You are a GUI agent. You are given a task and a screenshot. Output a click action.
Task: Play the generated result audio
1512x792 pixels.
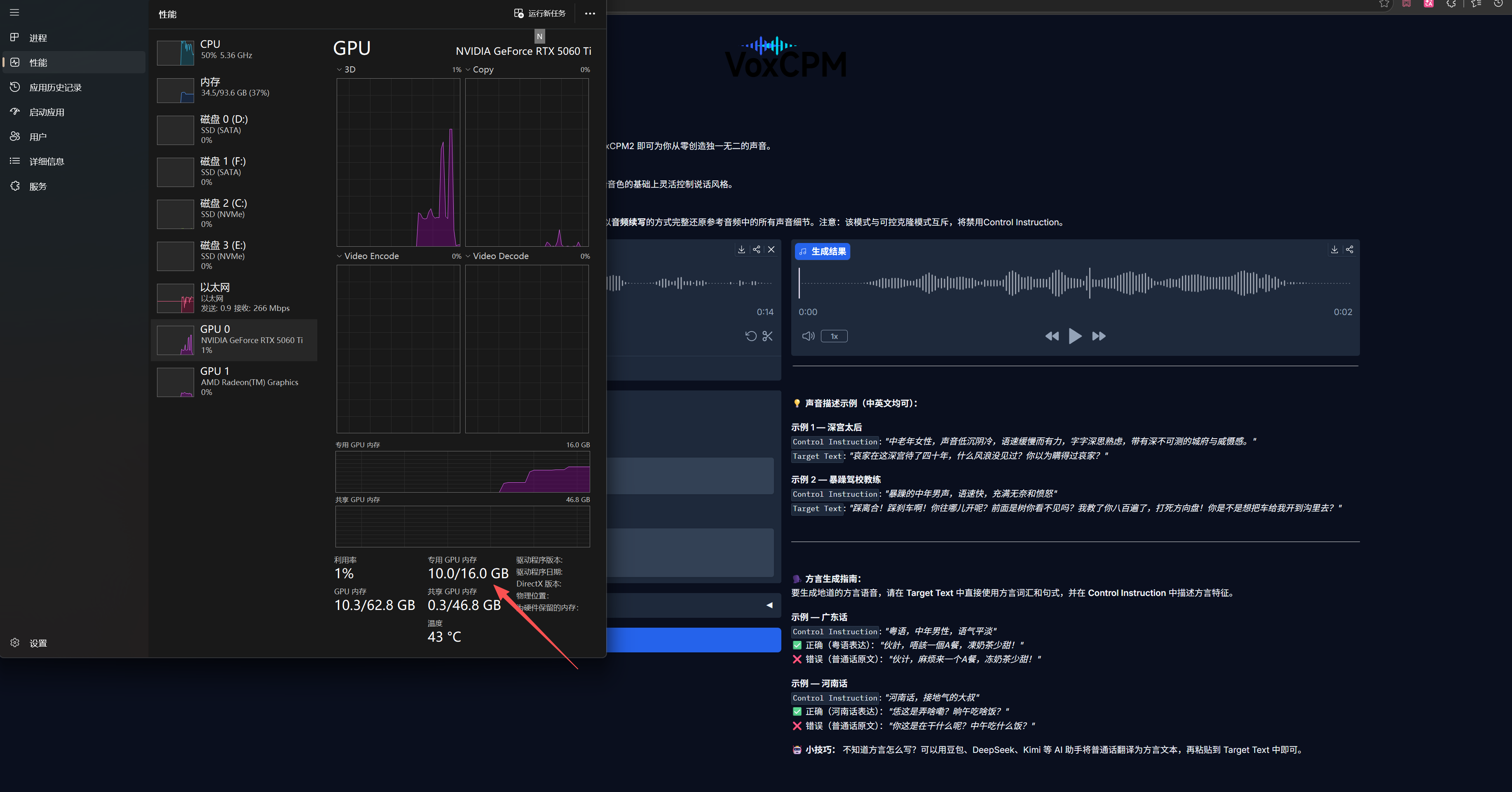tap(1075, 336)
